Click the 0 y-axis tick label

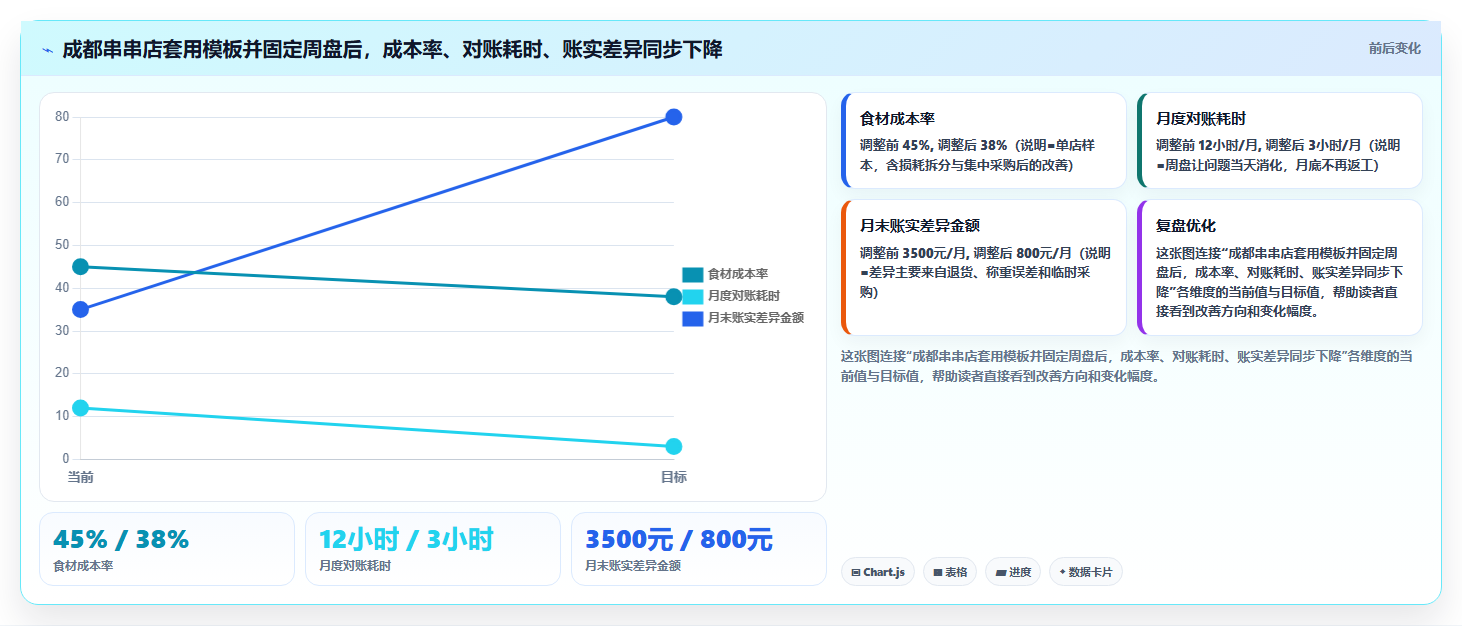(x=65, y=459)
